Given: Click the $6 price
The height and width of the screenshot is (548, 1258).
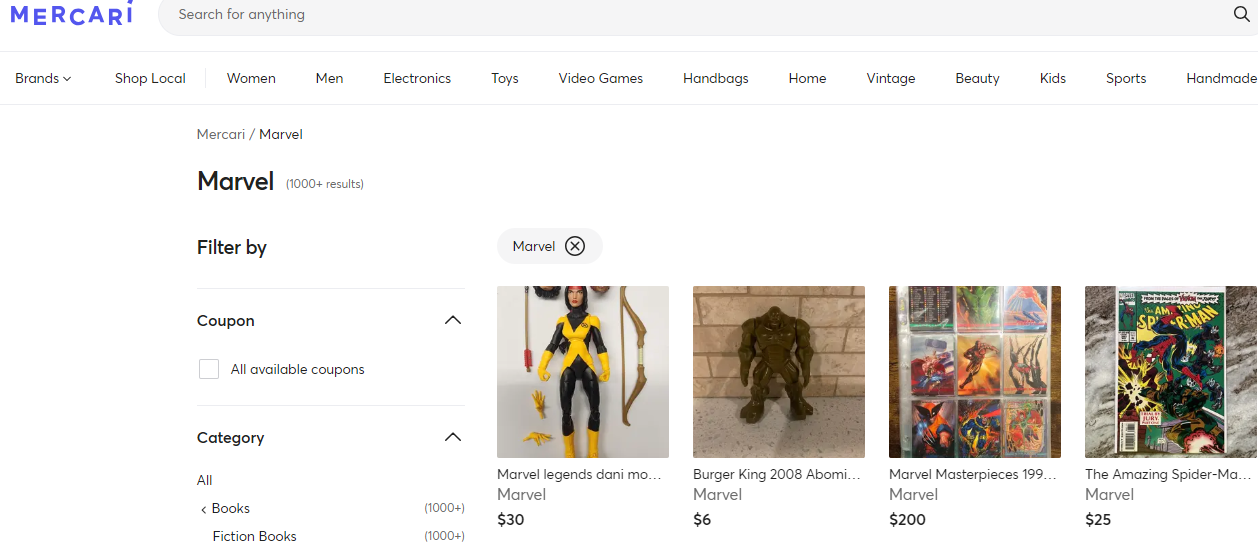Looking at the screenshot, I should (702, 519).
